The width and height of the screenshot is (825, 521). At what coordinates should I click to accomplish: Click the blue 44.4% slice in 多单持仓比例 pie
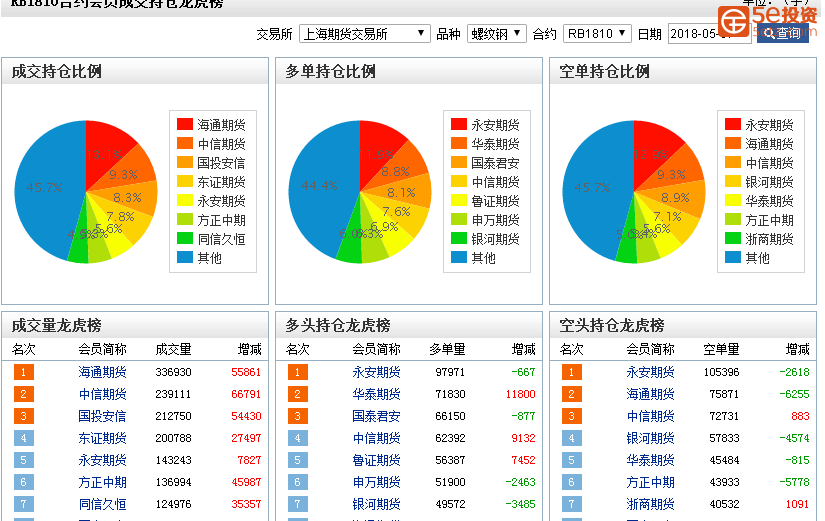(x=320, y=190)
